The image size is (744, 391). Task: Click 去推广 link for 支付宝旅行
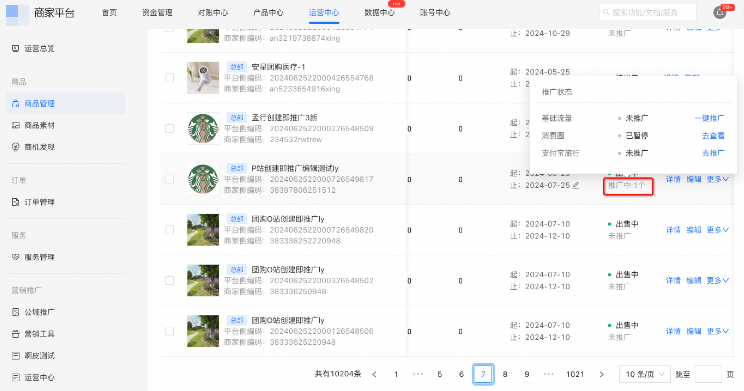[x=713, y=153]
